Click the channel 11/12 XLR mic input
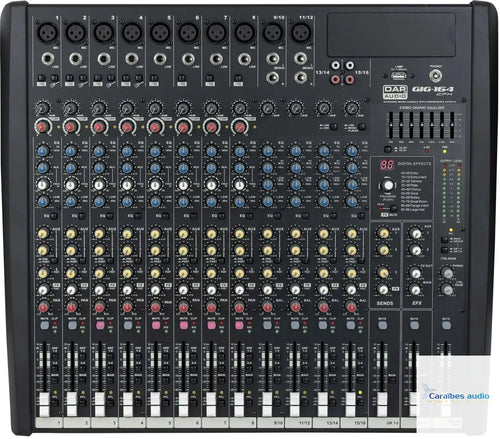500x439 pixels. click(301, 32)
